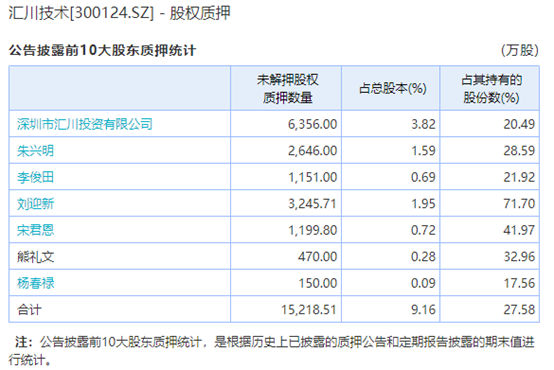Viewport: 554px width, 370px height.
Task: Open 深圳市汇川投资有限公司 shareholder link
Action: [x=85, y=124]
